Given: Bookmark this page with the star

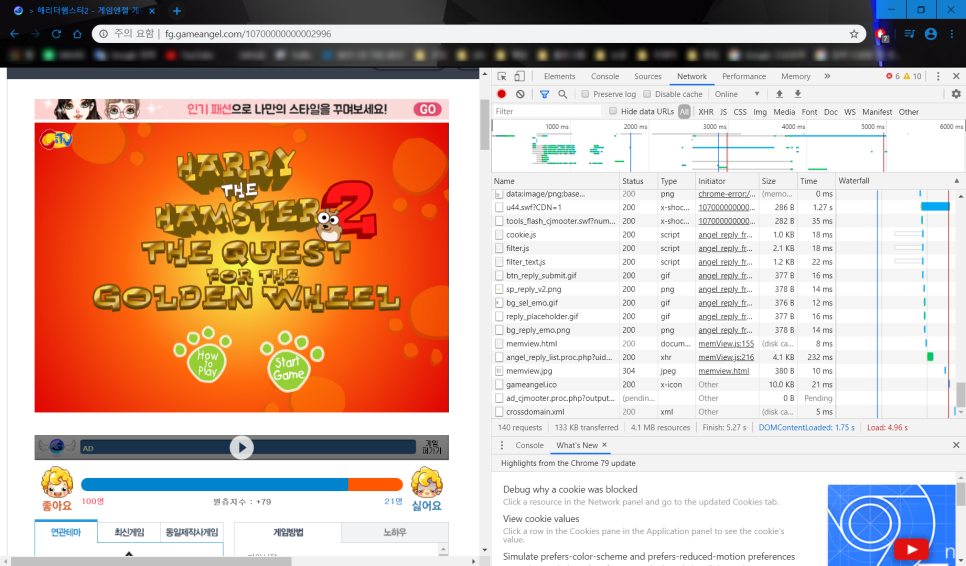Looking at the screenshot, I should [854, 34].
